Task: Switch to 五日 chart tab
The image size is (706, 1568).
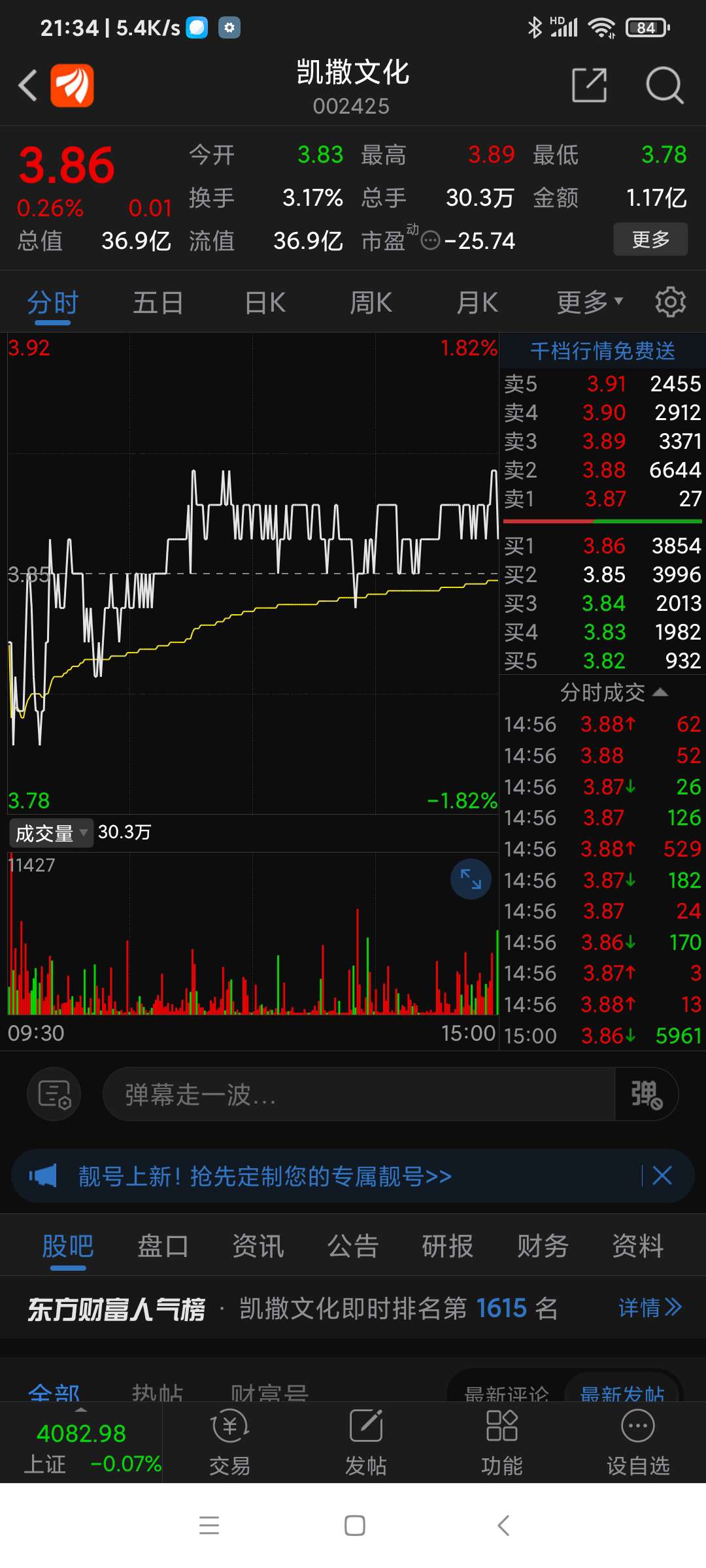Action: 158,303
